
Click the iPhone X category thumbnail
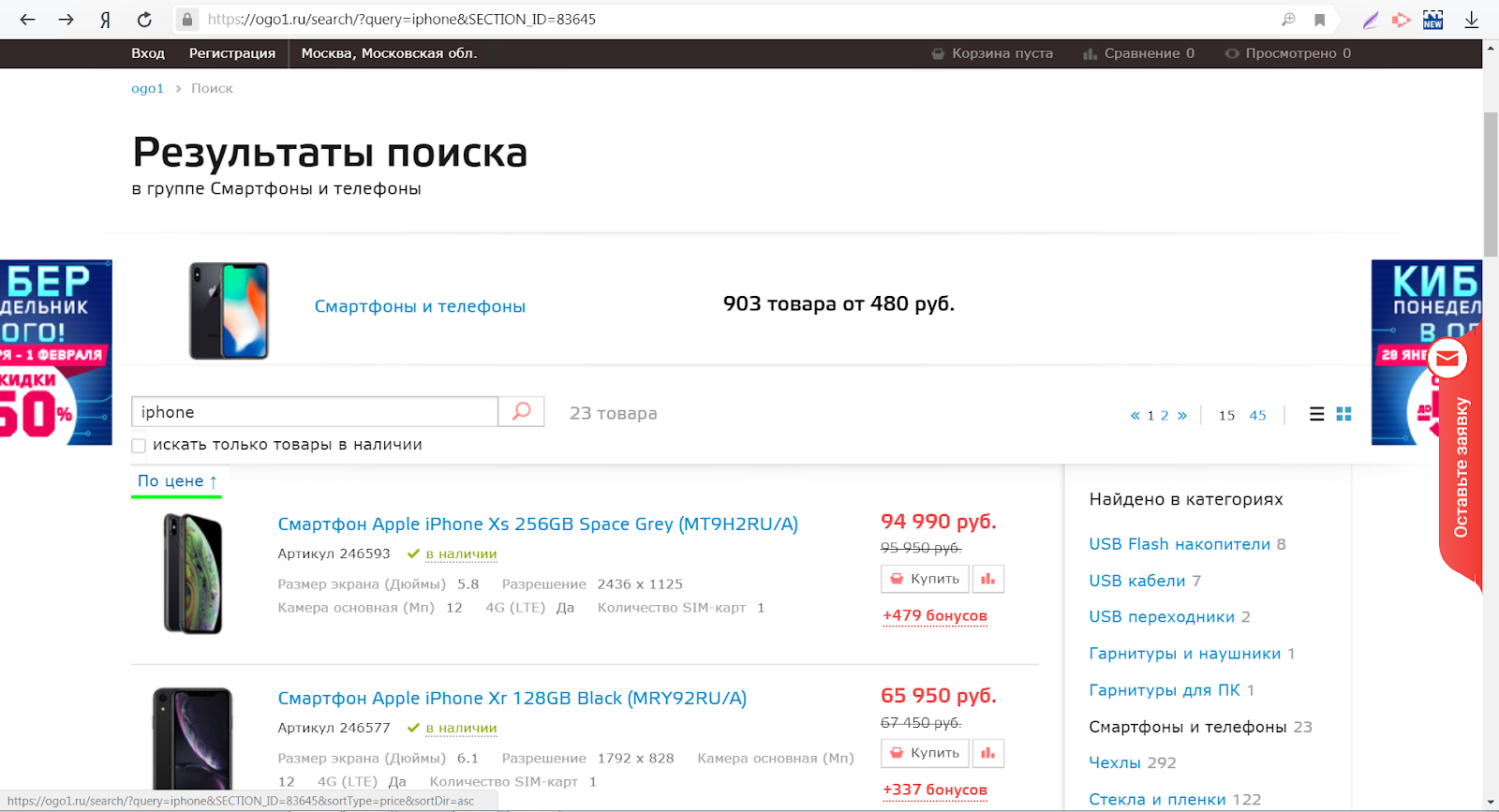click(229, 311)
